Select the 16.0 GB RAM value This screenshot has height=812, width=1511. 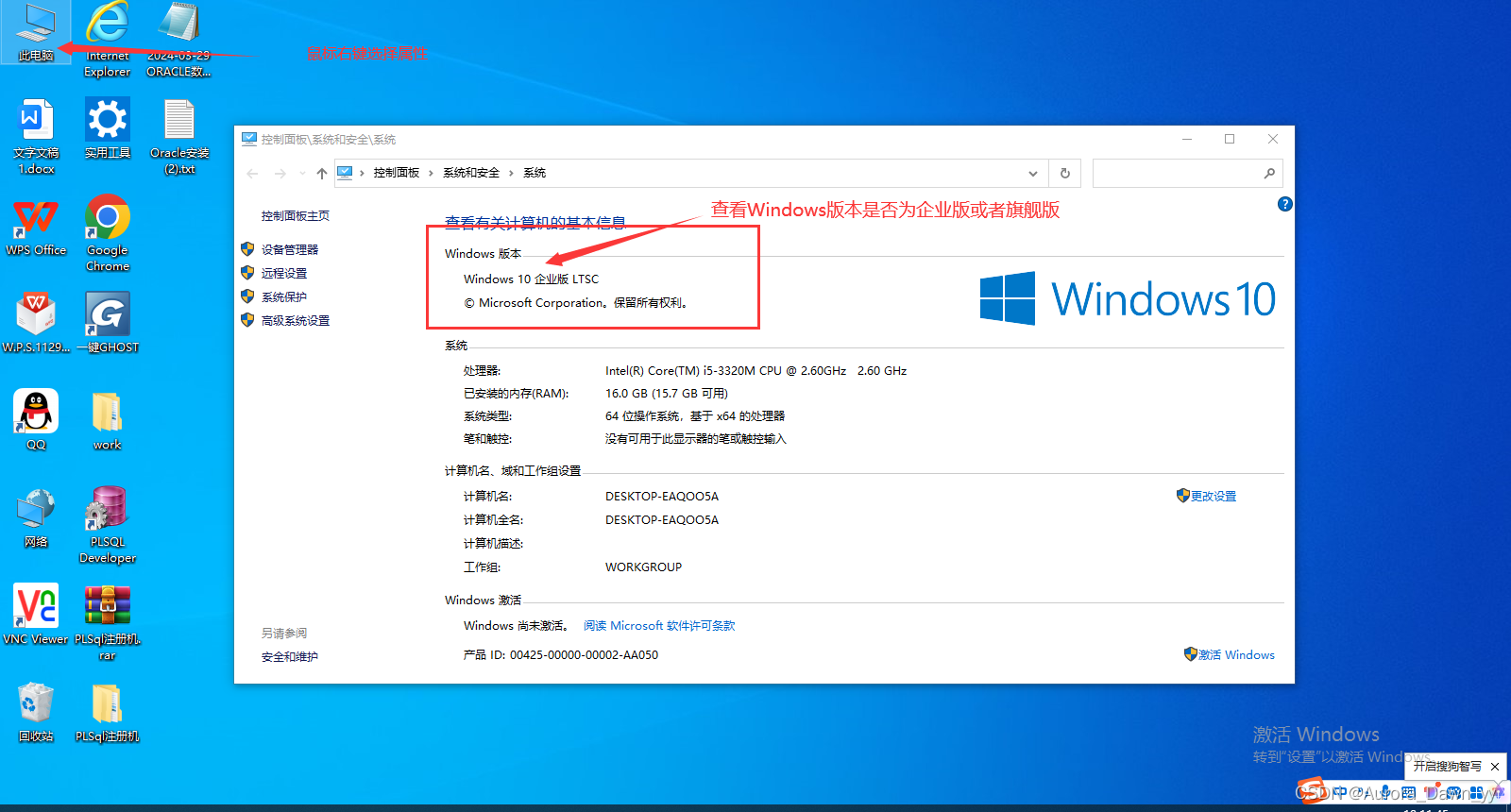[667, 393]
